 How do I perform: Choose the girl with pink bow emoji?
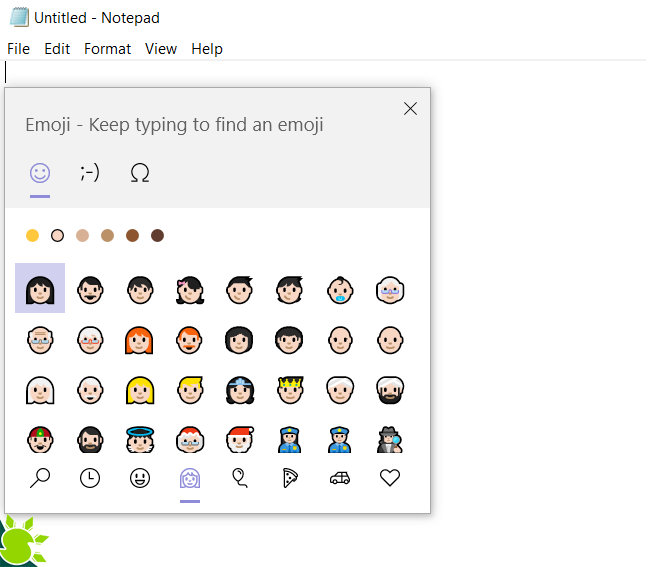coord(190,290)
